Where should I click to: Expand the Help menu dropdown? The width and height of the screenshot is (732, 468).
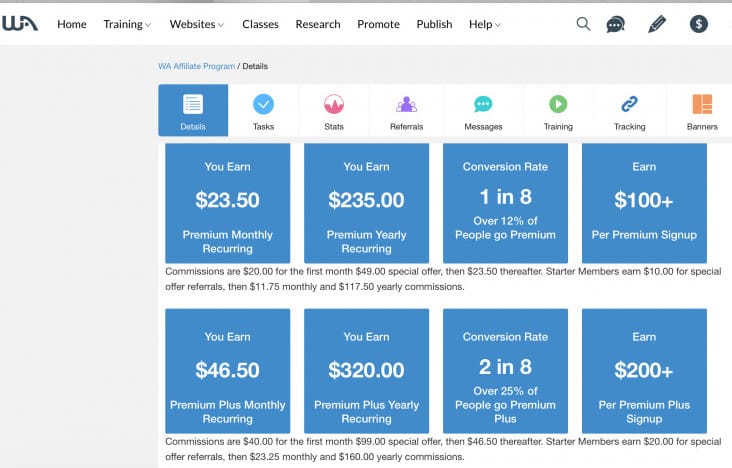click(x=485, y=24)
